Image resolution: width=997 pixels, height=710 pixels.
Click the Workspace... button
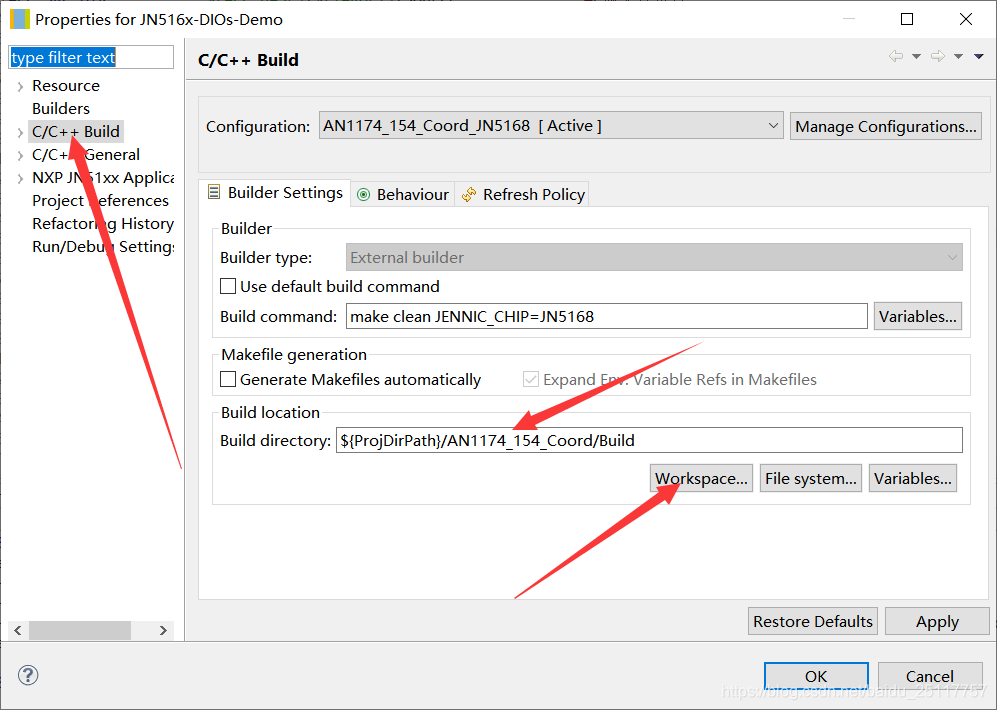701,478
